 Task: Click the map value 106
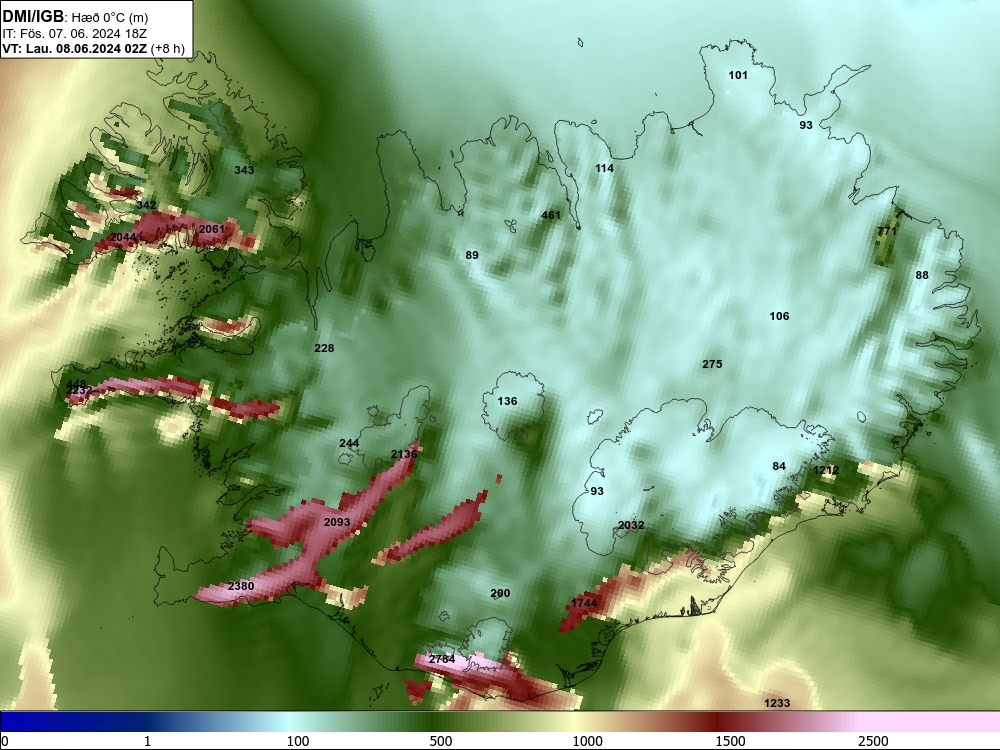pyautogui.click(x=779, y=316)
